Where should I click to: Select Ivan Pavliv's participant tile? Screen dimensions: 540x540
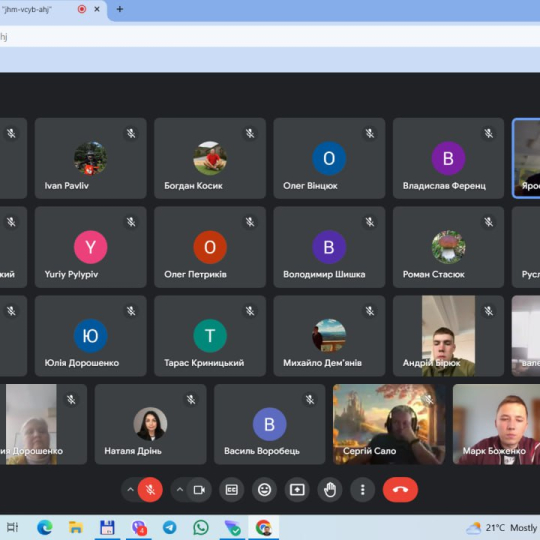(x=91, y=158)
